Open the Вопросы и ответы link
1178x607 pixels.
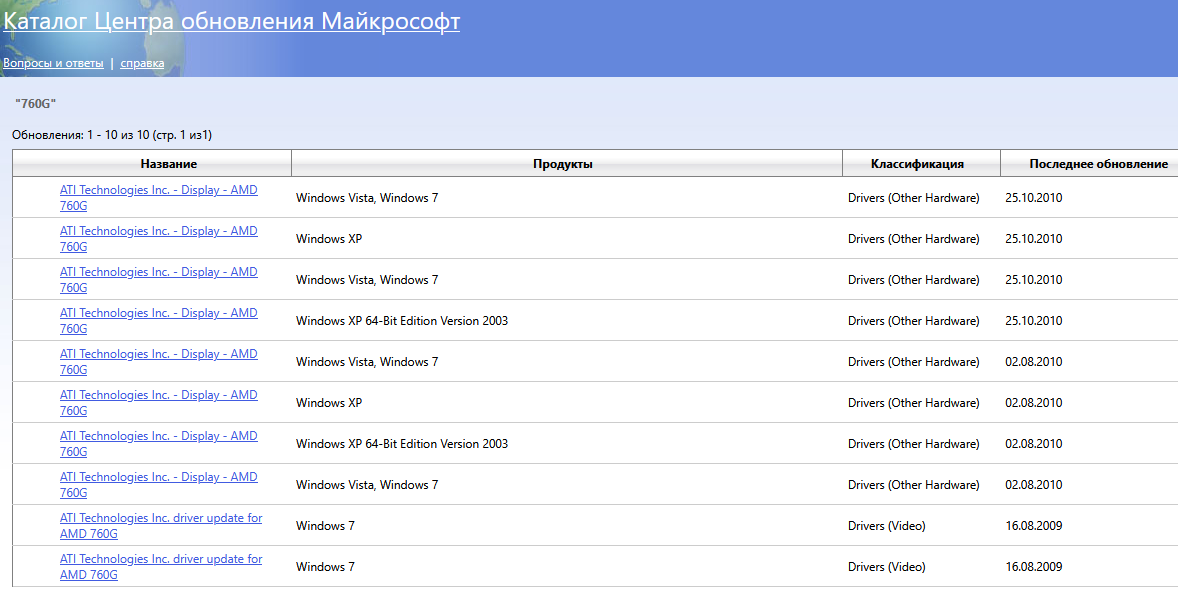click(x=53, y=63)
